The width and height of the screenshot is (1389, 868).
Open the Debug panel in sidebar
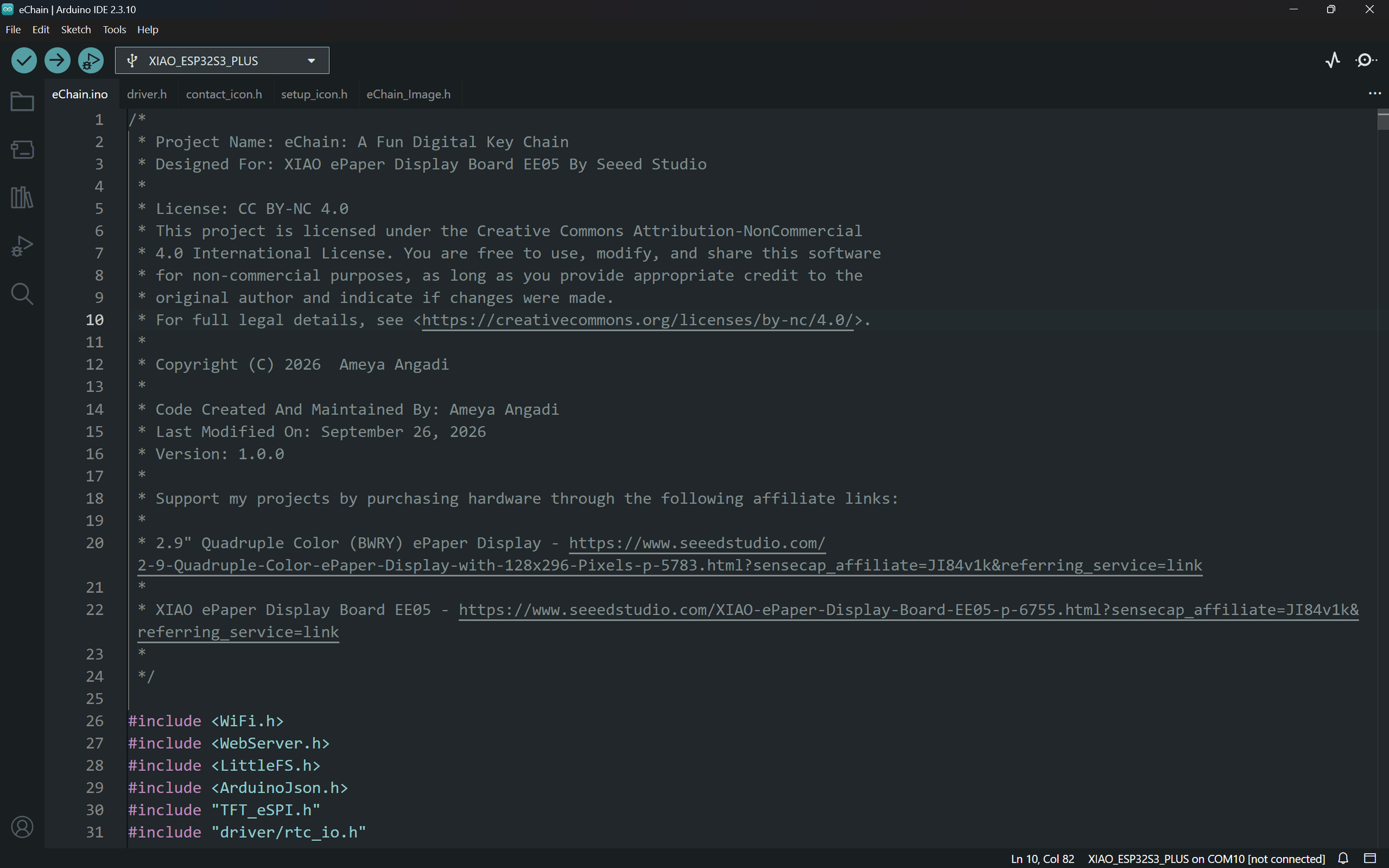coord(22,246)
